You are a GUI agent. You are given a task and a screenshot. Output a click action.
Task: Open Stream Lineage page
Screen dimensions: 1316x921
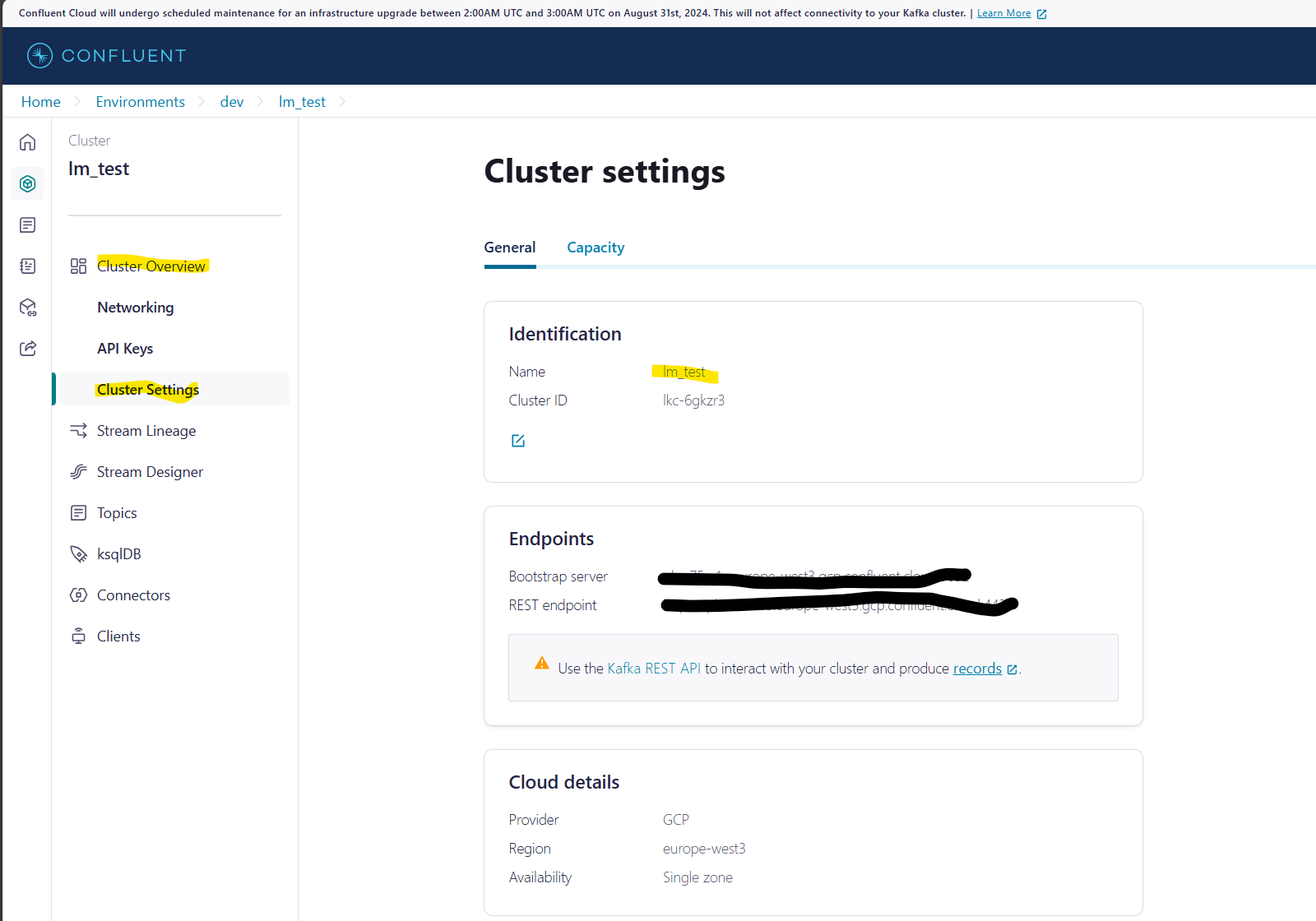(146, 430)
